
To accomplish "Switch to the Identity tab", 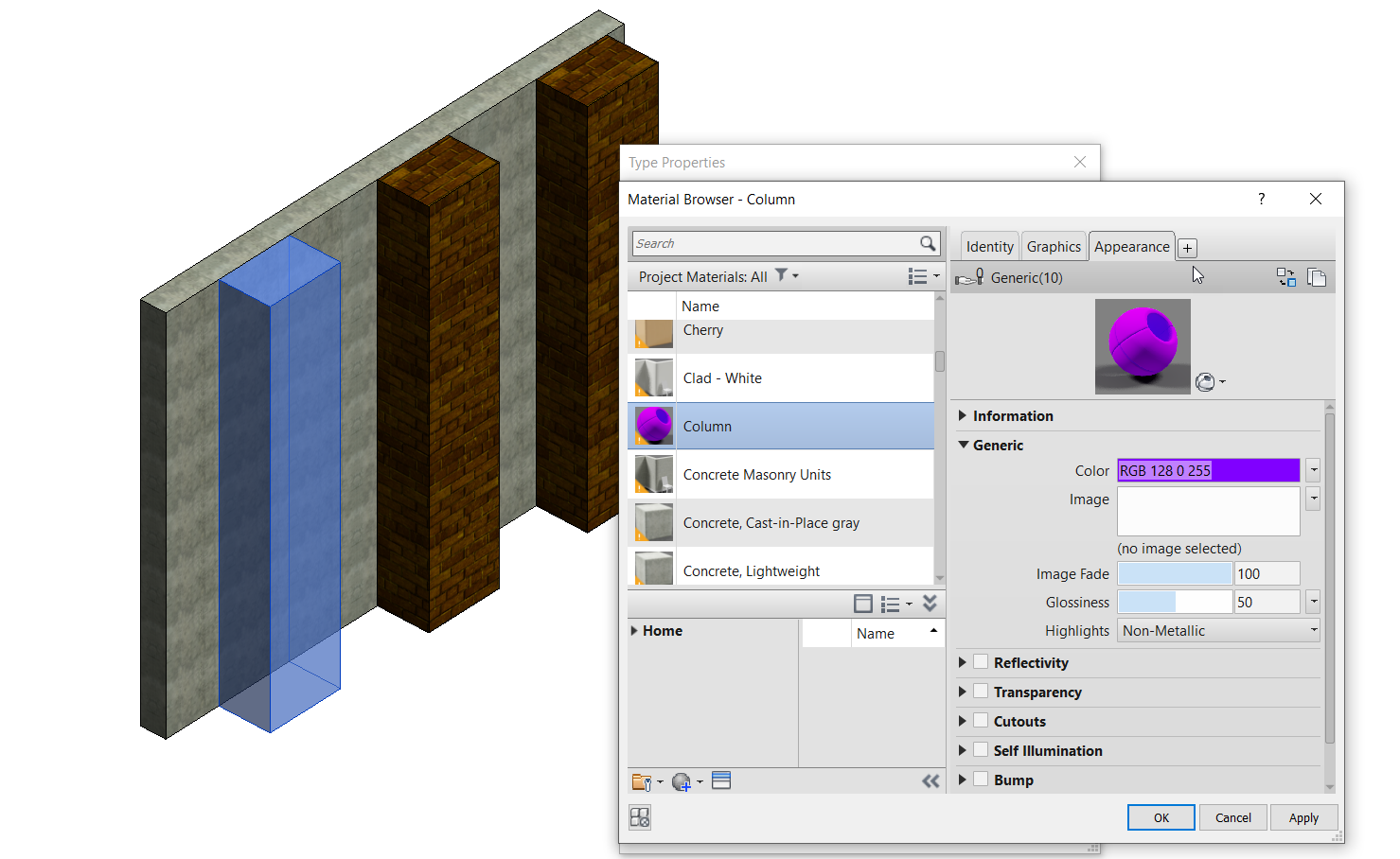I will pyautogui.click(x=988, y=246).
